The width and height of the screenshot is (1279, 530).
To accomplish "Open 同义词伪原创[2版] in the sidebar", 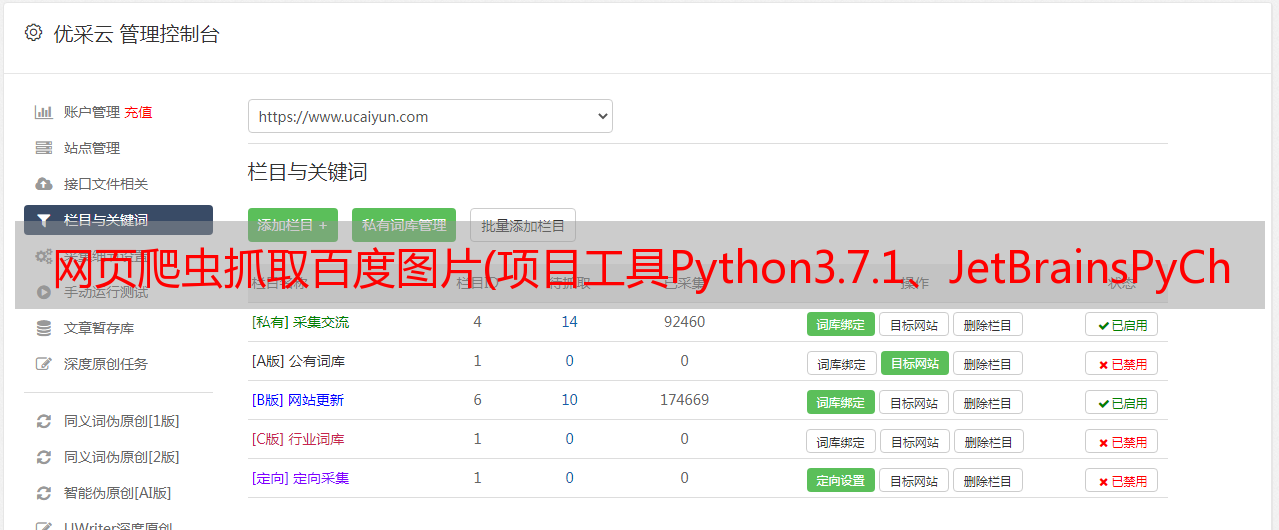I will pyautogui.click(x=121, y=457).
